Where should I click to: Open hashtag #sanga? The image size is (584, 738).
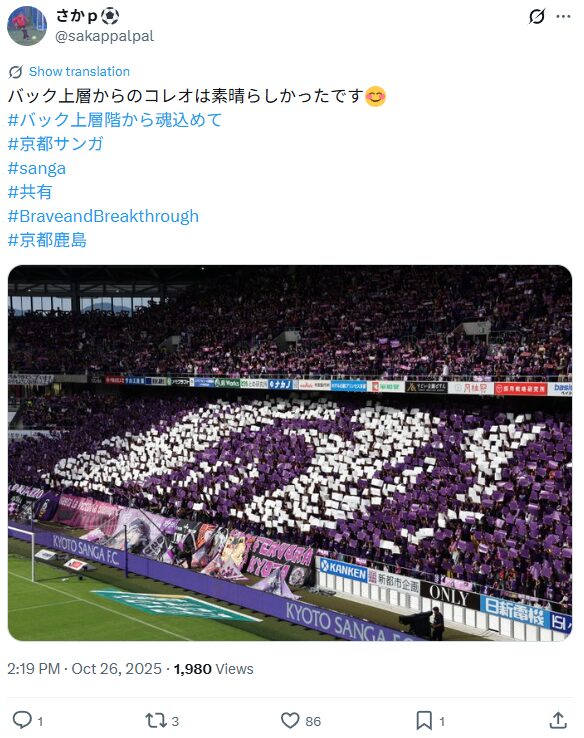tap(37, 168)
